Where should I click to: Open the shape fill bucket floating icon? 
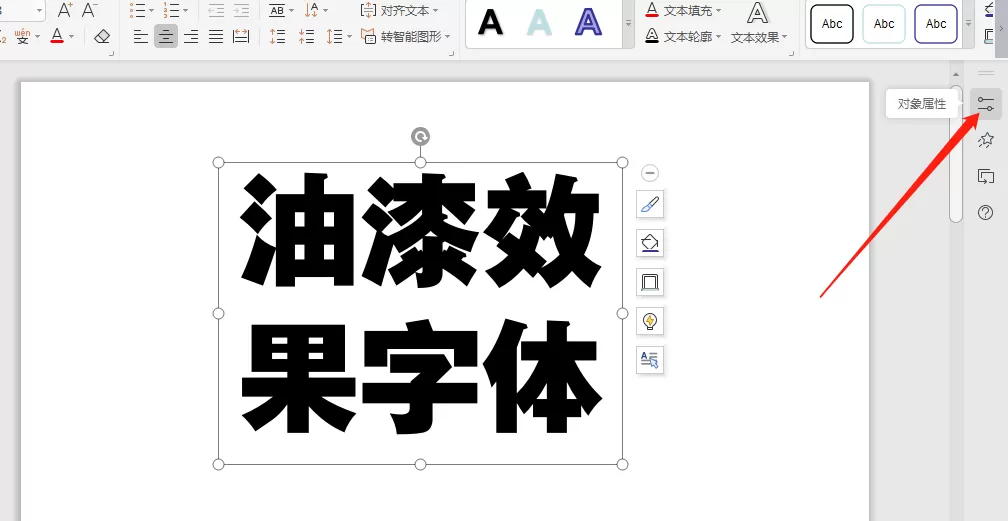pyautogui.click(x=650, y=243)
